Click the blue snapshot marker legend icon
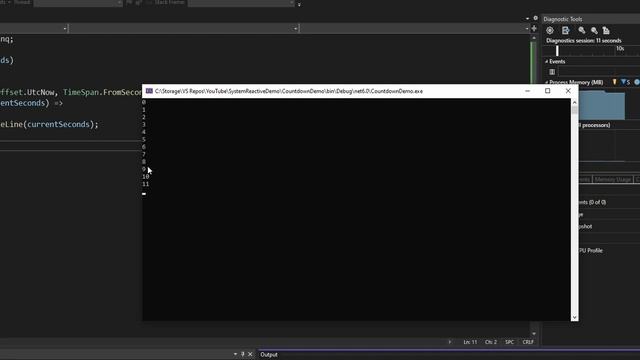 pyautogui.click(x=624, y=82)
